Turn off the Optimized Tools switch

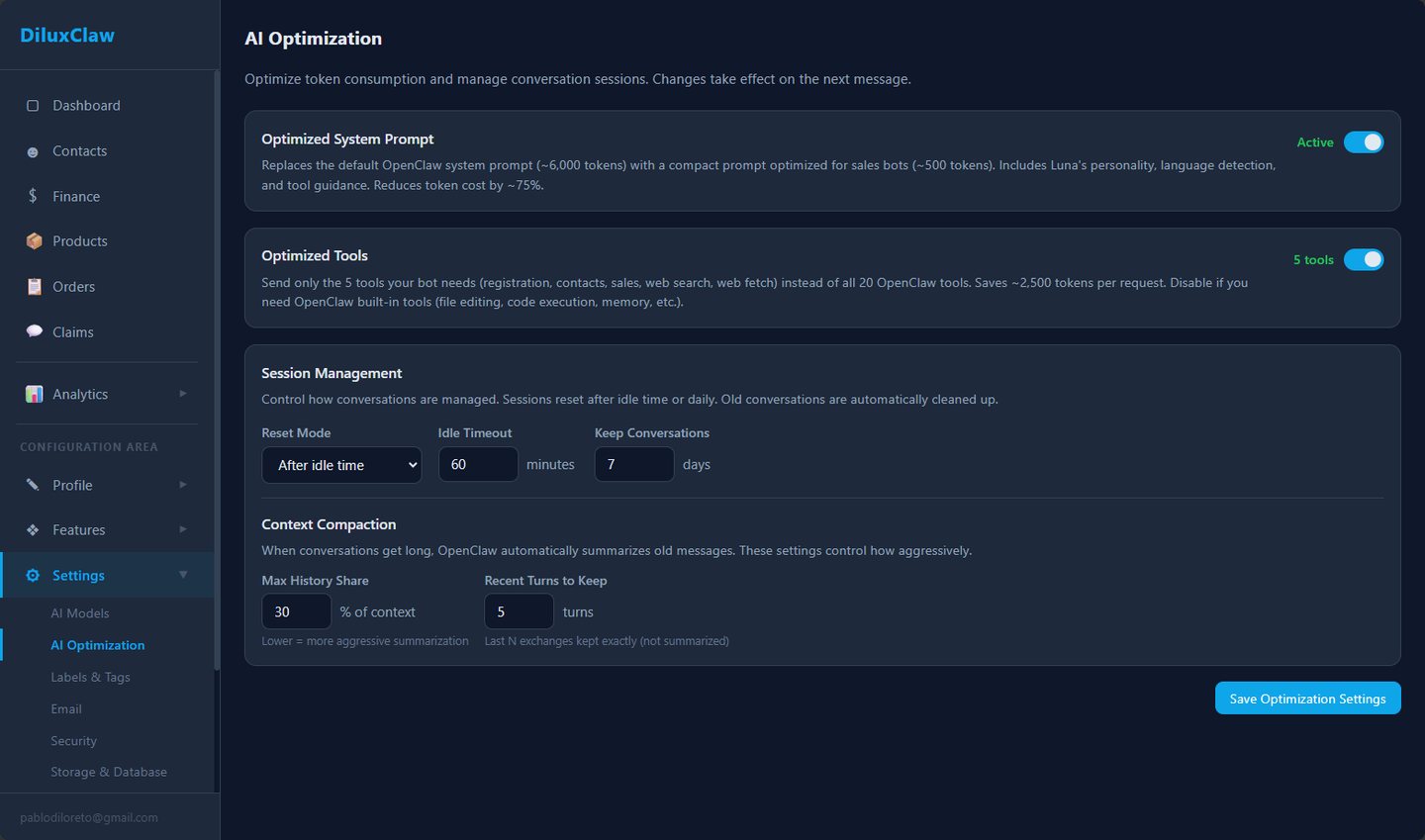pyautogui.click(x=1364, y=259)
